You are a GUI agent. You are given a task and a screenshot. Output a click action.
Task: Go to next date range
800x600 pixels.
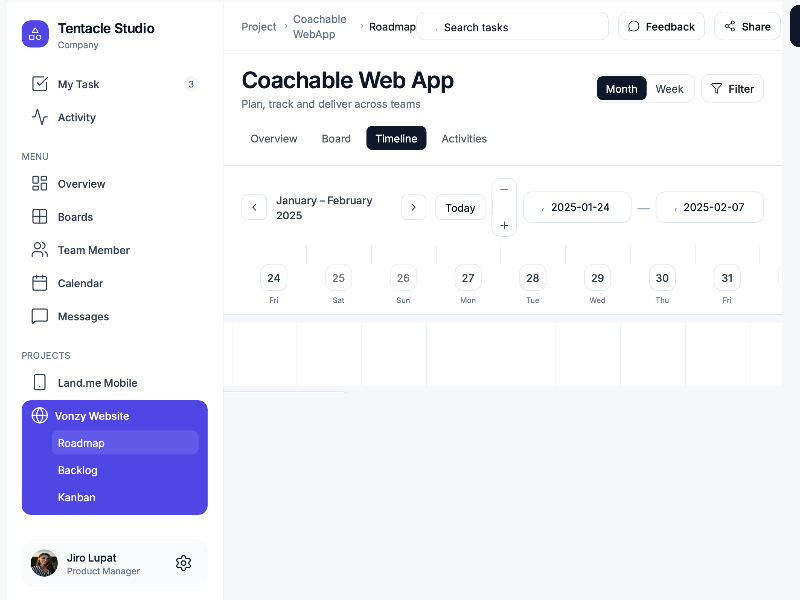point(413,207)
